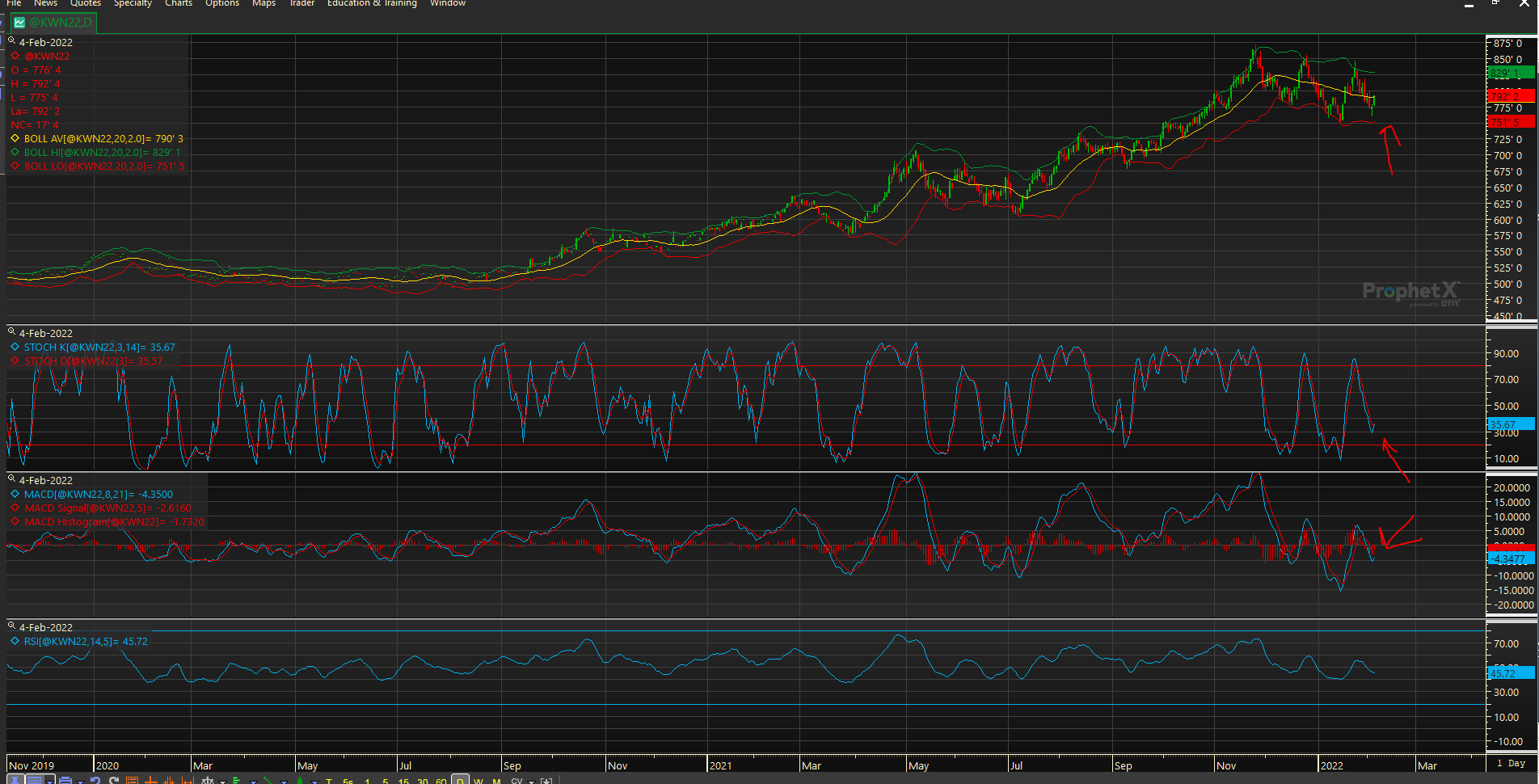Open the dropdown arrow beside the print icon

pos(79,781)
